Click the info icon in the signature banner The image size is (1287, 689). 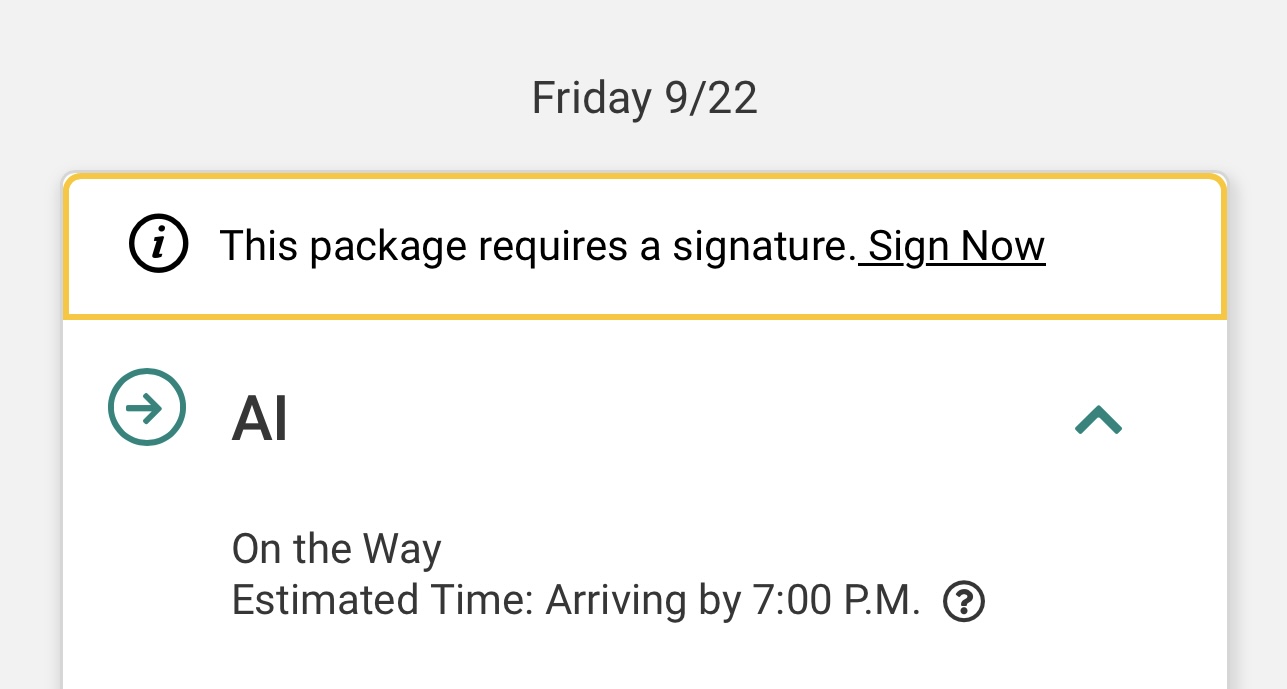(158, 245)
